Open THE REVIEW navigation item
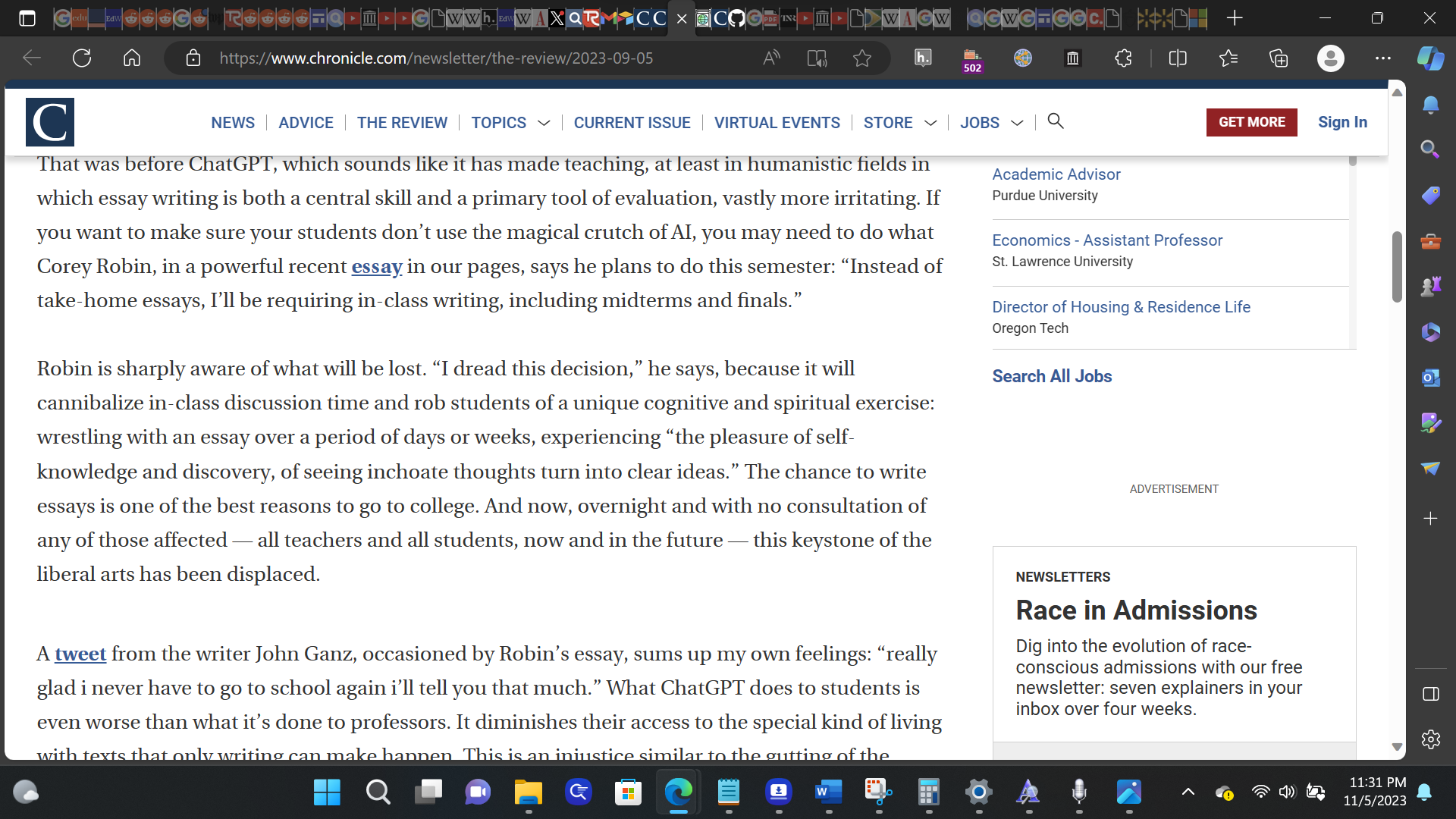Image resolution: width=1456 pixels, height=819 pixels. 402,123
